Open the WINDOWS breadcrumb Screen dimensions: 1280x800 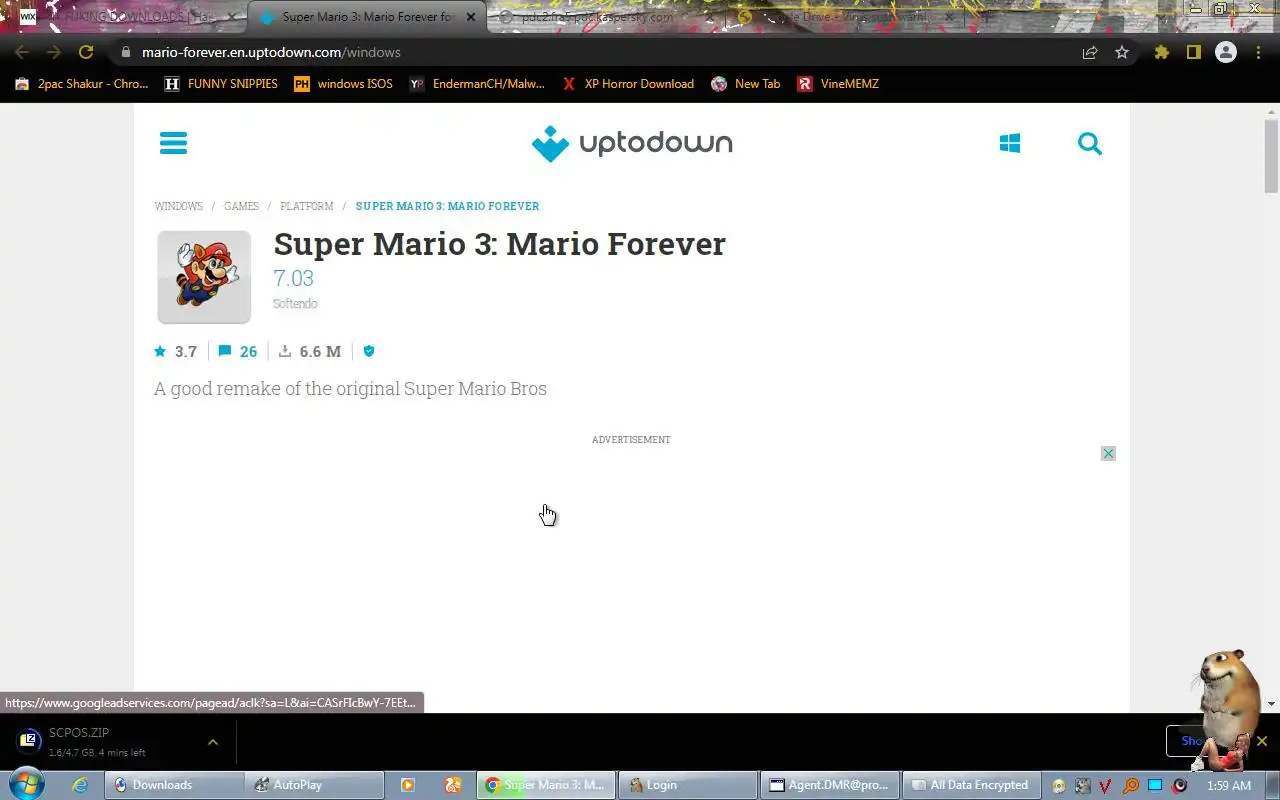179,206
